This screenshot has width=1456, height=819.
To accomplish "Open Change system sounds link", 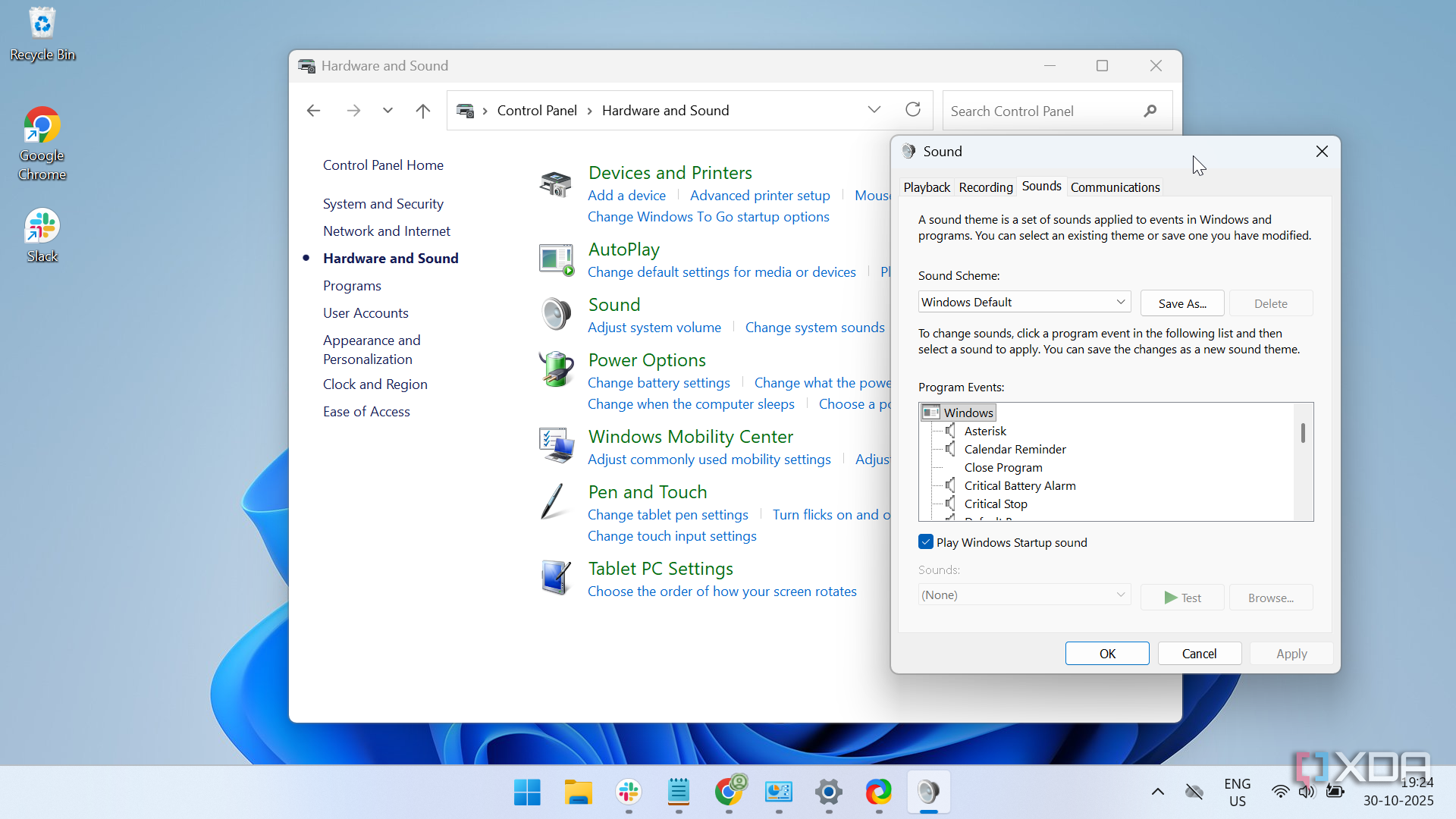I will pos(814,328).
